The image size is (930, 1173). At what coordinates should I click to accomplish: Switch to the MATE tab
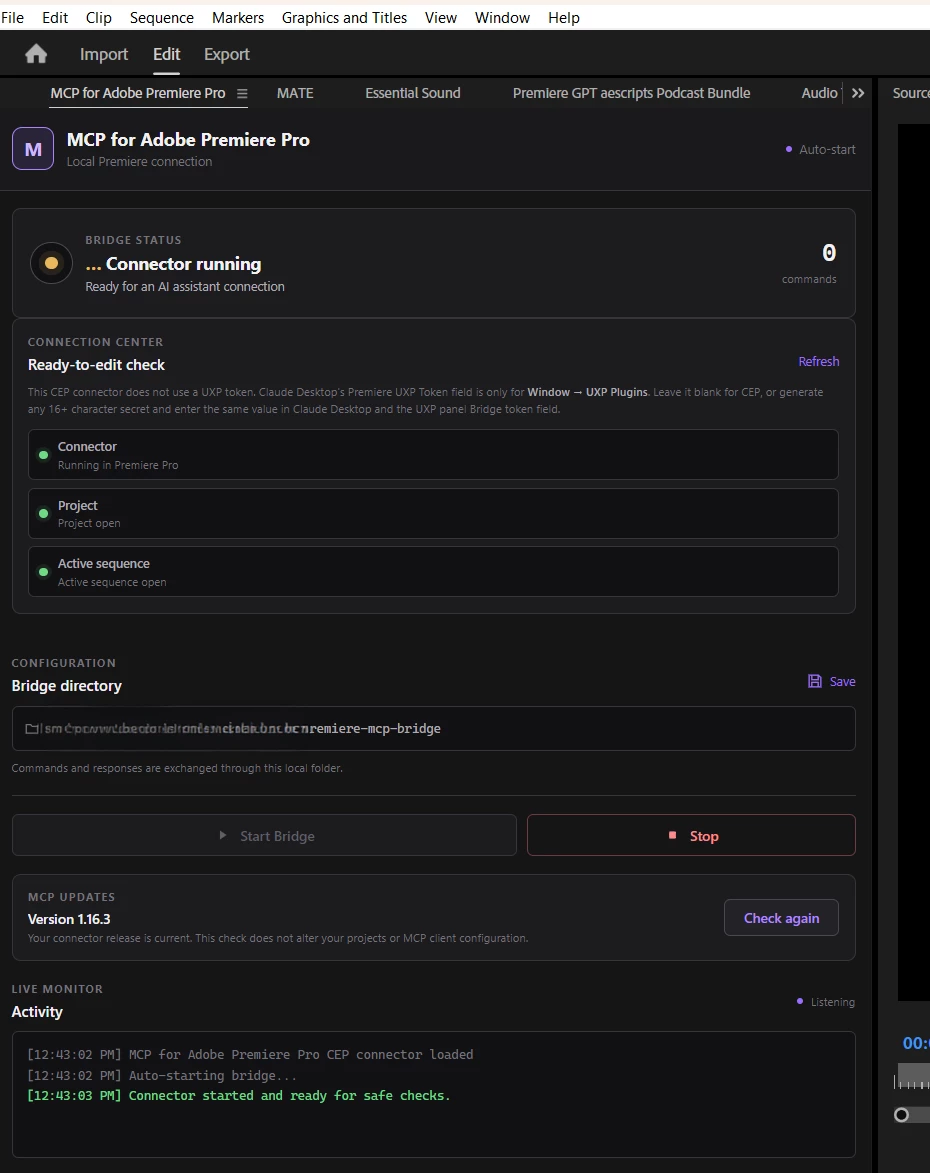pos(295,93)
